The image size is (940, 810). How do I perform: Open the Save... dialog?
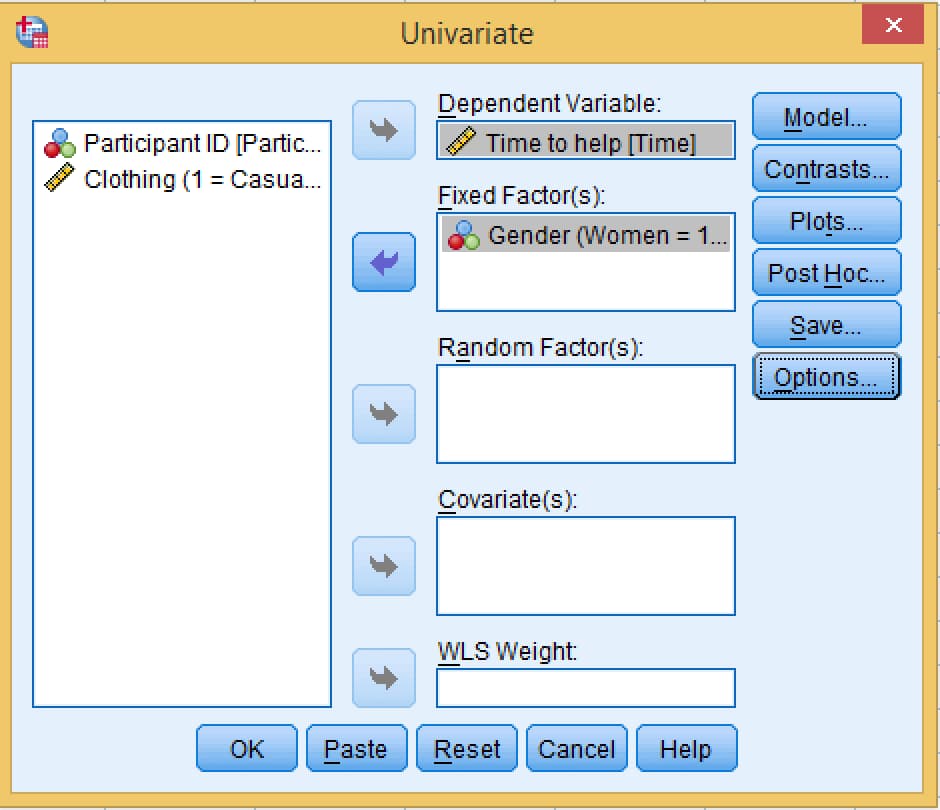coord(826,325)
